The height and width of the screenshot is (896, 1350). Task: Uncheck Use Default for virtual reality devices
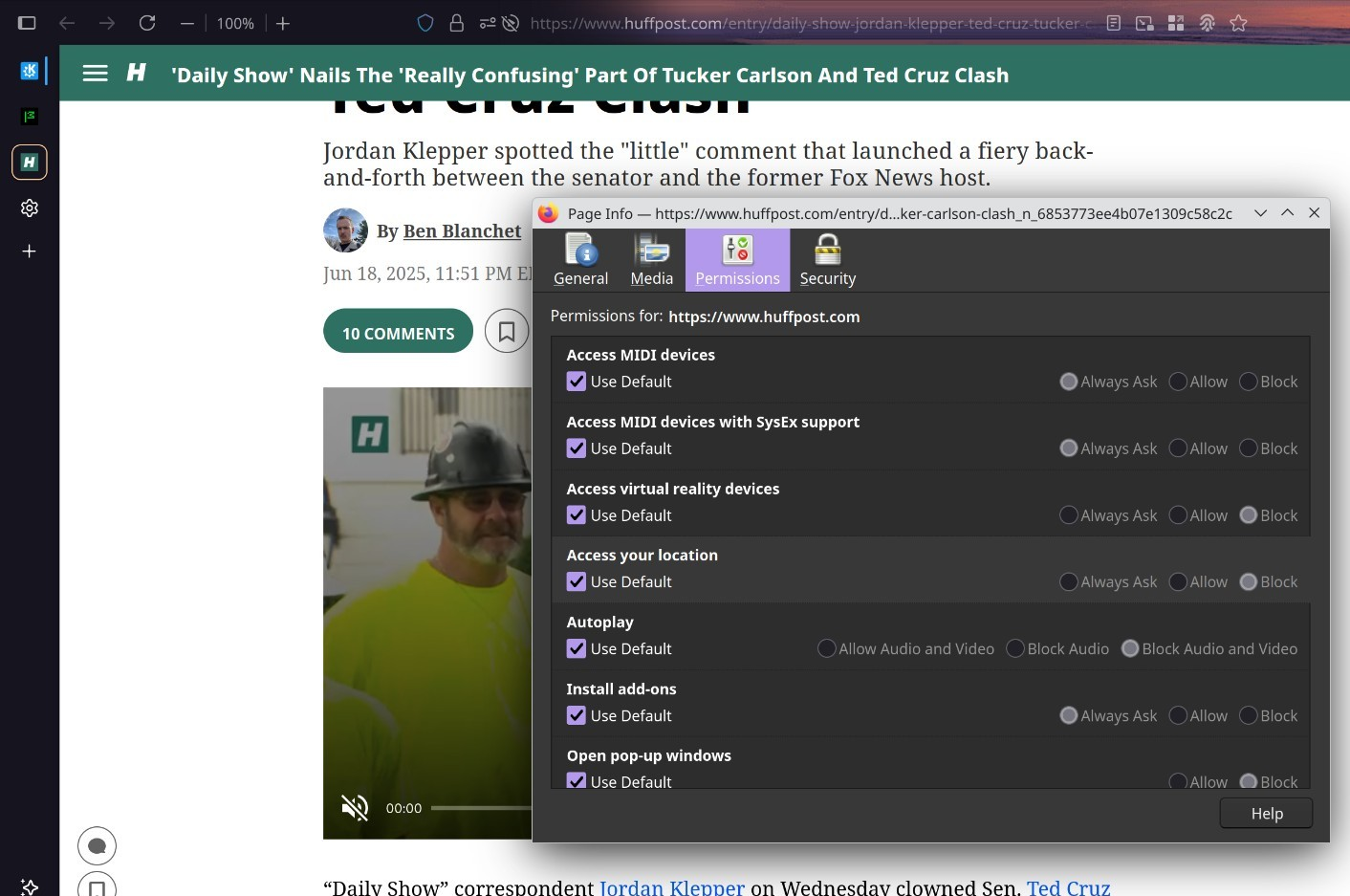577,515
